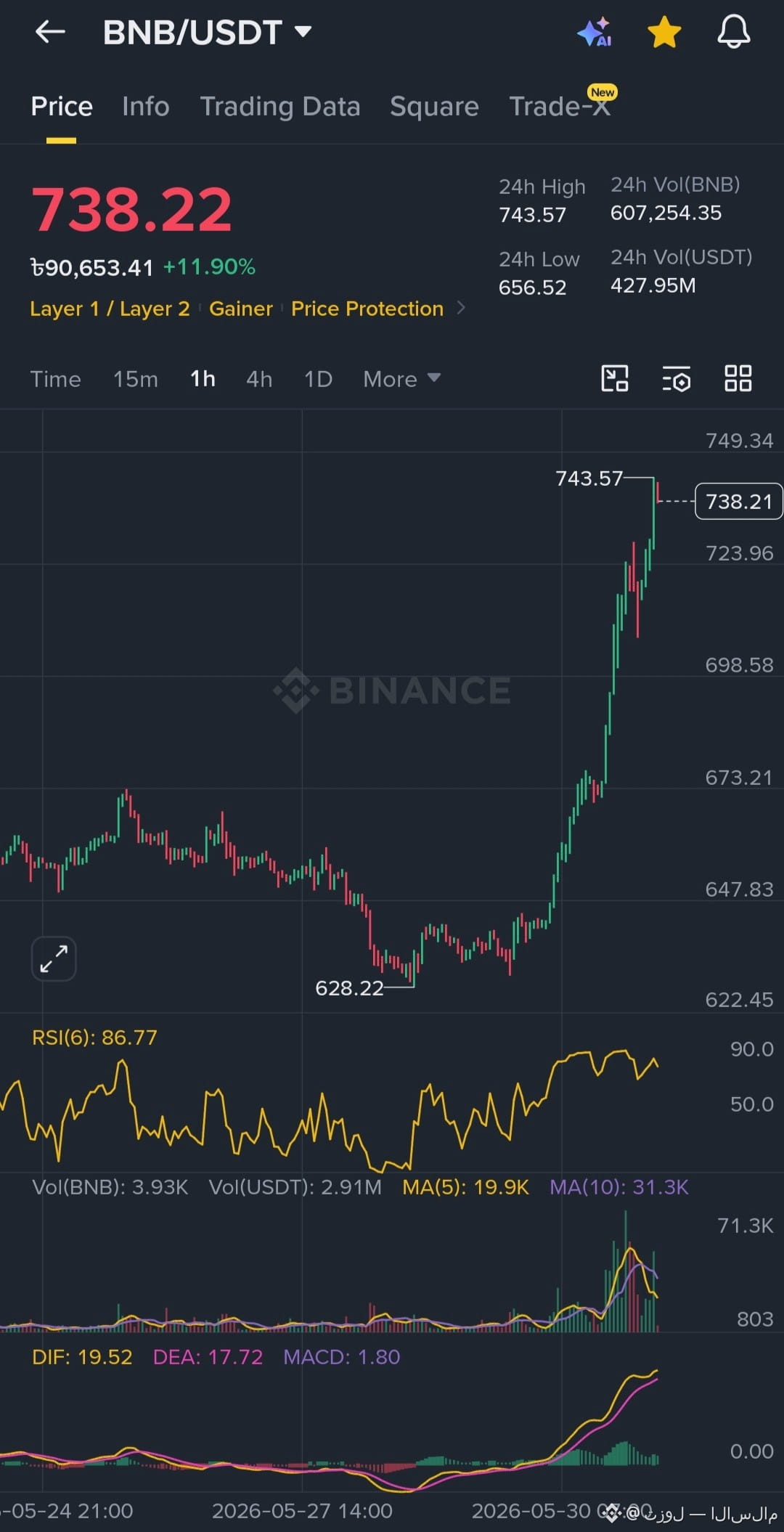Tap the back arrow icon
Screen dimensions: 784x1532
tap(50, 32)
